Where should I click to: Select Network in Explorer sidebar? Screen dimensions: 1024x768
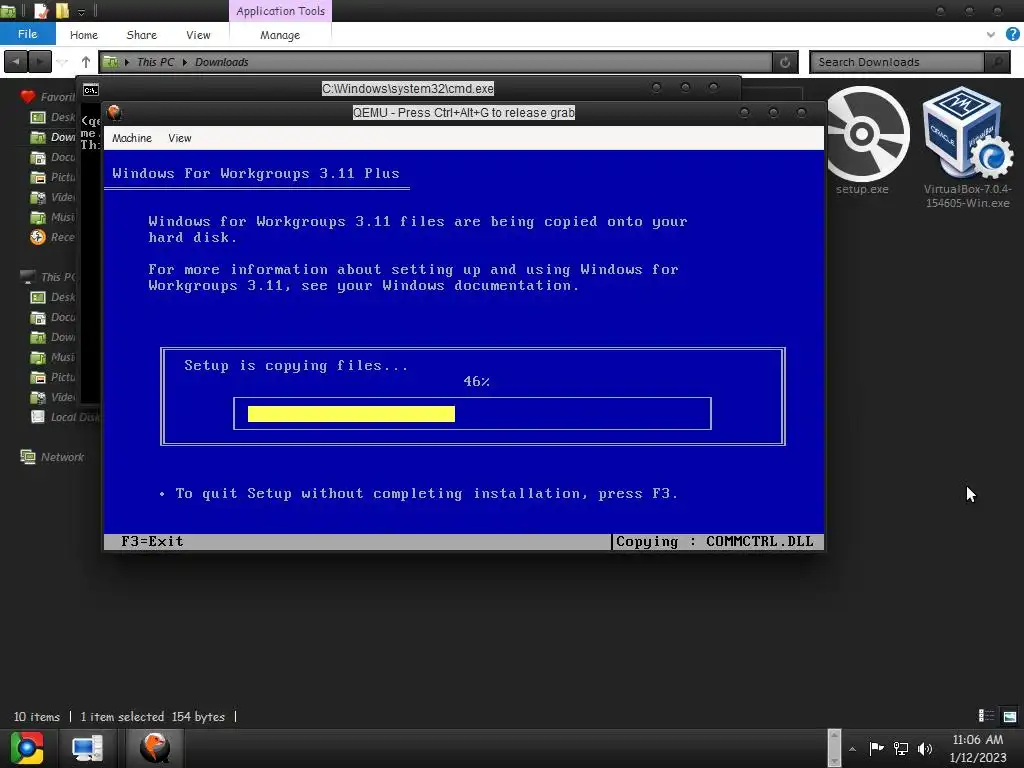[52, 457]
